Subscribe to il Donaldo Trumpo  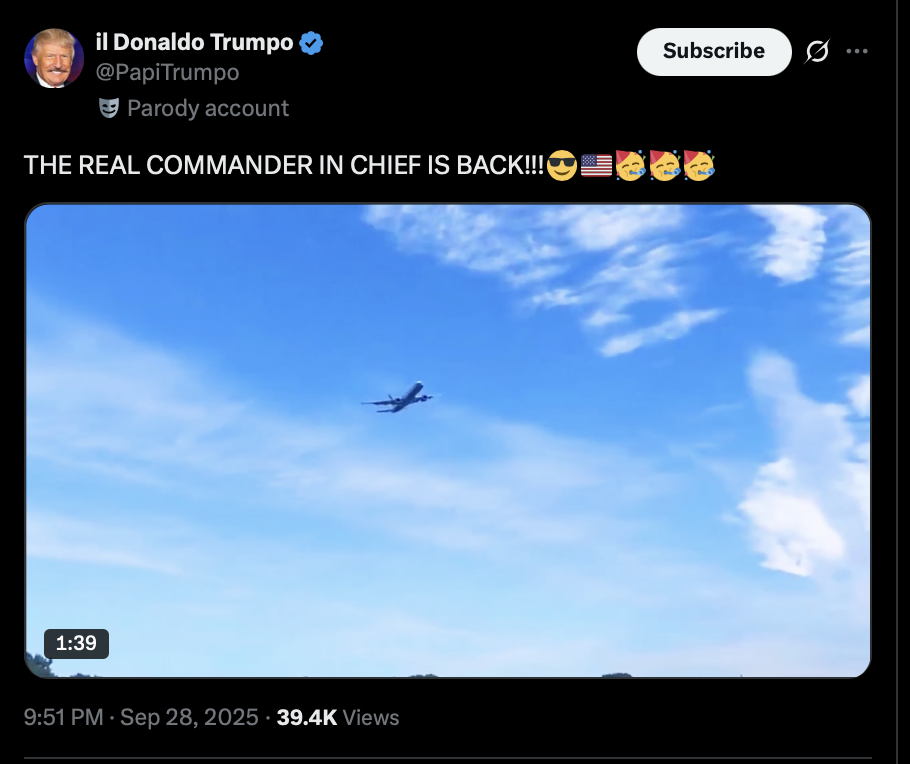pyautogui.click(x=714, y=52)
